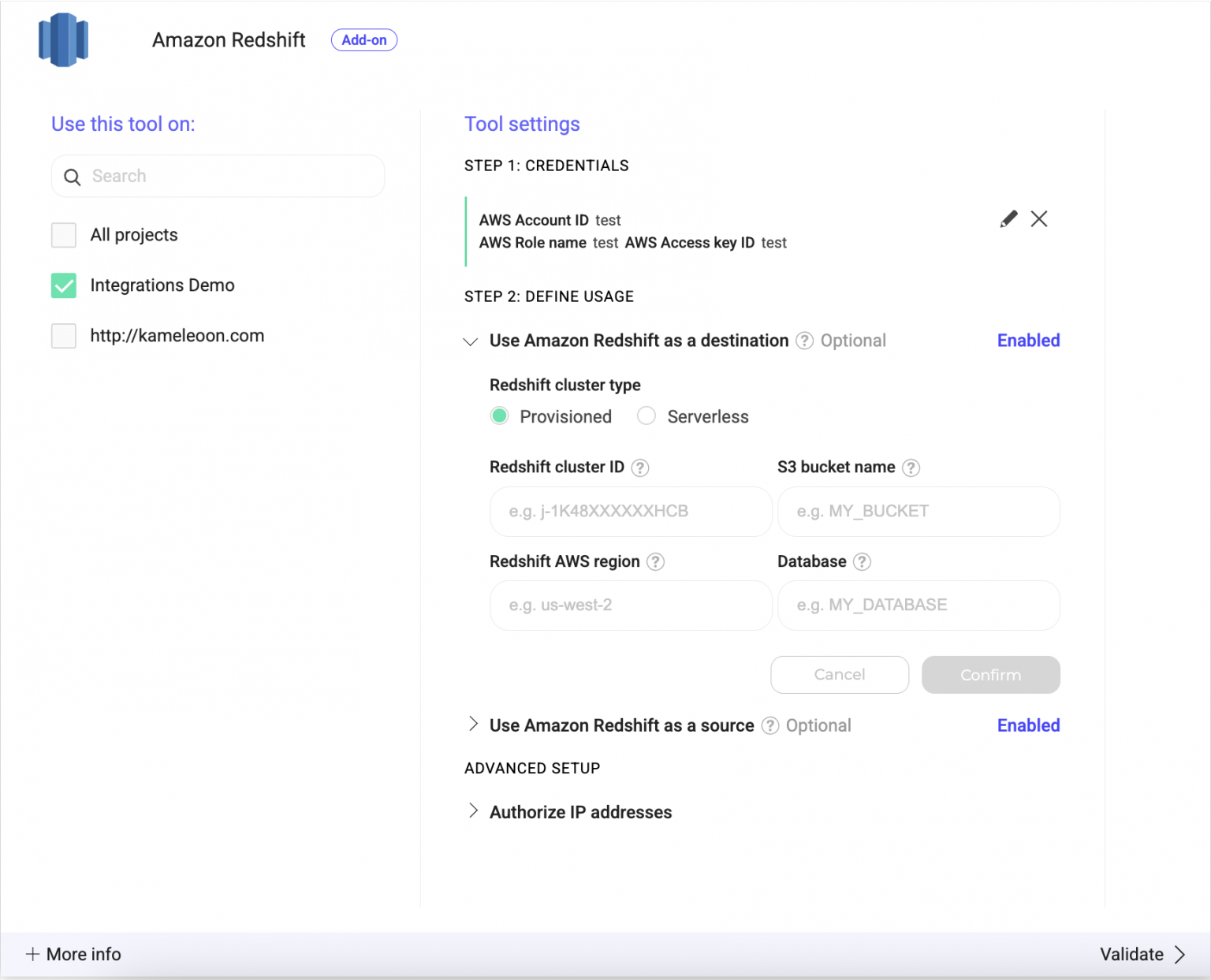Check the All projects checkbox
The width and height of the screenshot is (1211, 980).
64,235
